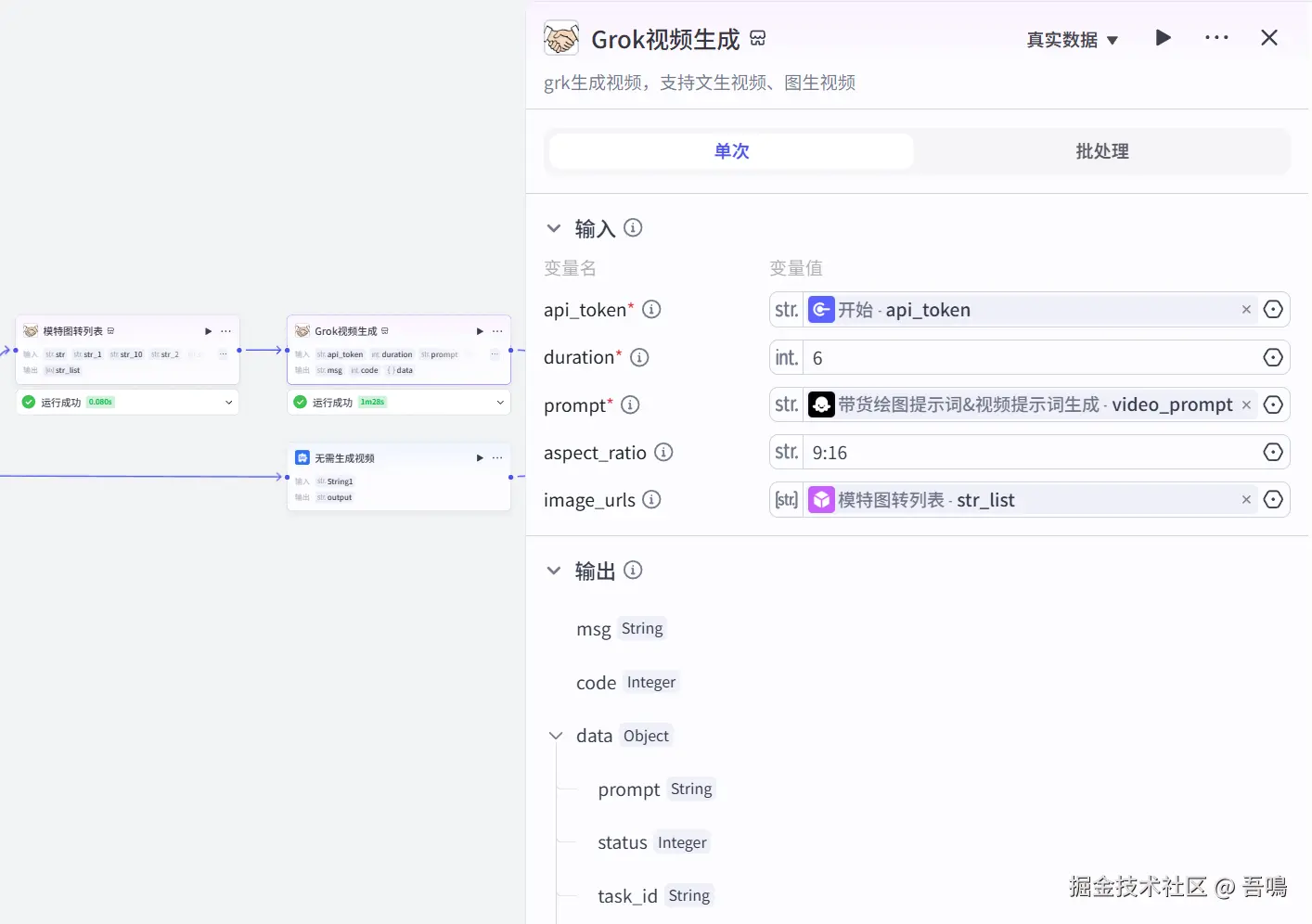
Task: Switch to the 批处理 tab
Action: click(1101, 151)
